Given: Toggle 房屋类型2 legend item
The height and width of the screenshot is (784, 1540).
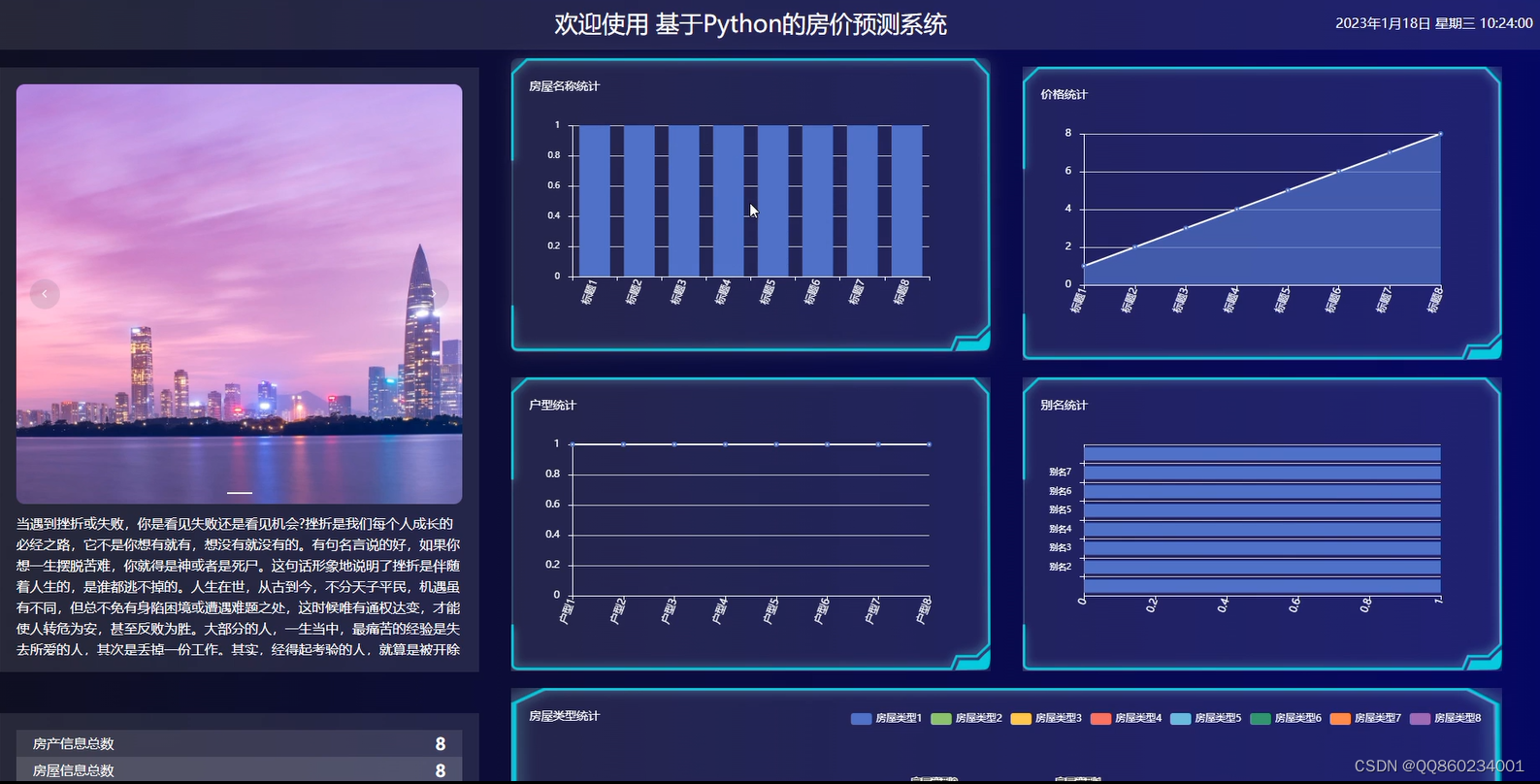Looking at the screenshot, I should click(x=967, y=718).
